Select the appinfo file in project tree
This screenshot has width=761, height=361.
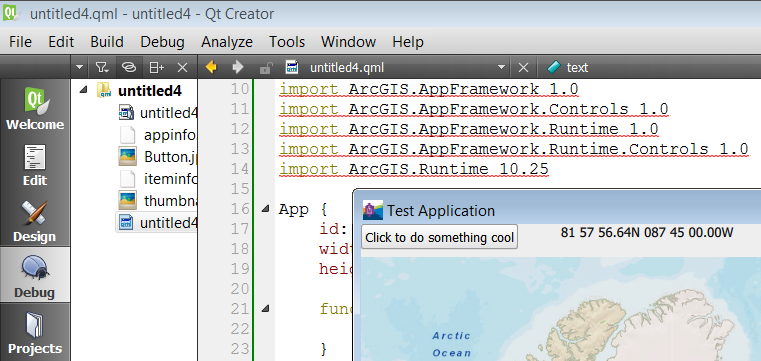pos(158,135)
